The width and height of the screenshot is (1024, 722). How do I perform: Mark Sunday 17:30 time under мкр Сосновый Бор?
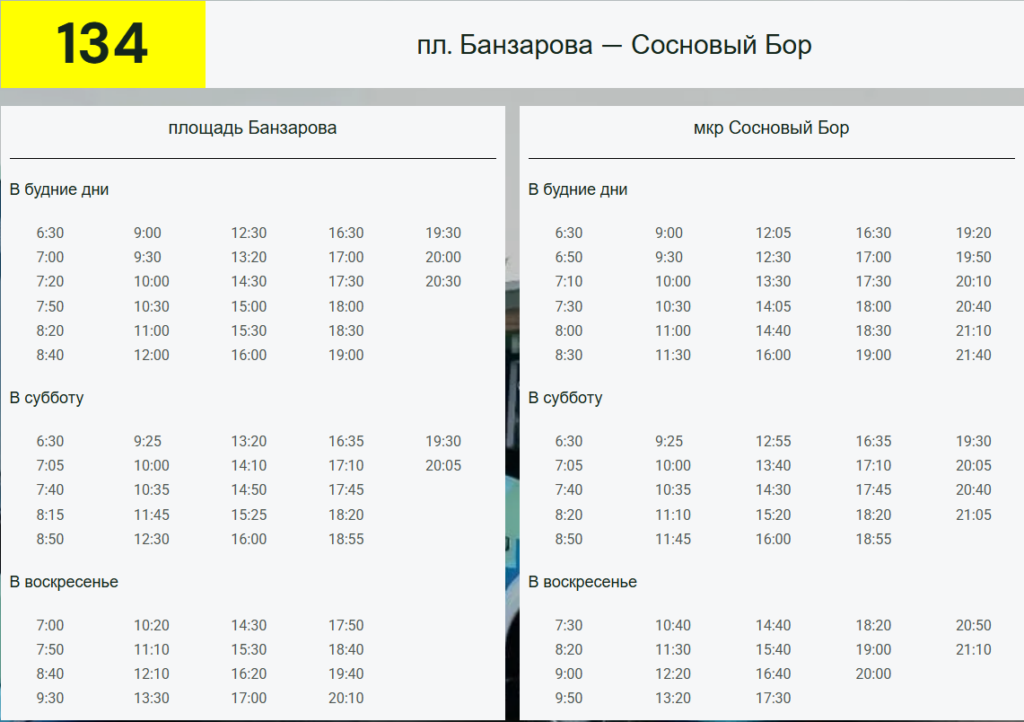click(x=773, y=698)
